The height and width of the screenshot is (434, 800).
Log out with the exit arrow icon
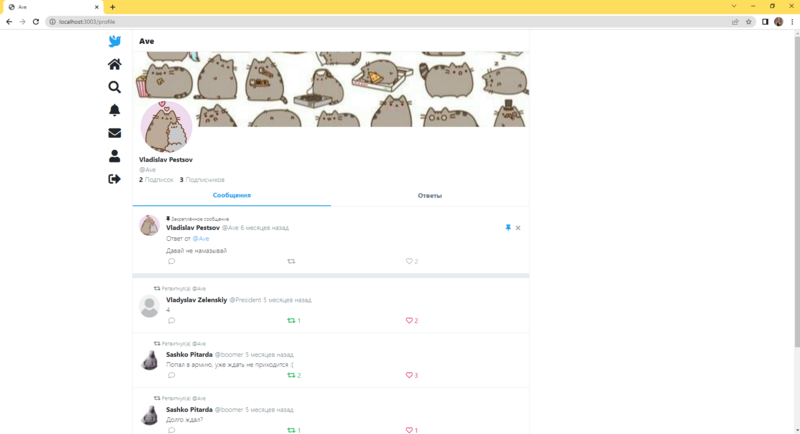(114, 179)
